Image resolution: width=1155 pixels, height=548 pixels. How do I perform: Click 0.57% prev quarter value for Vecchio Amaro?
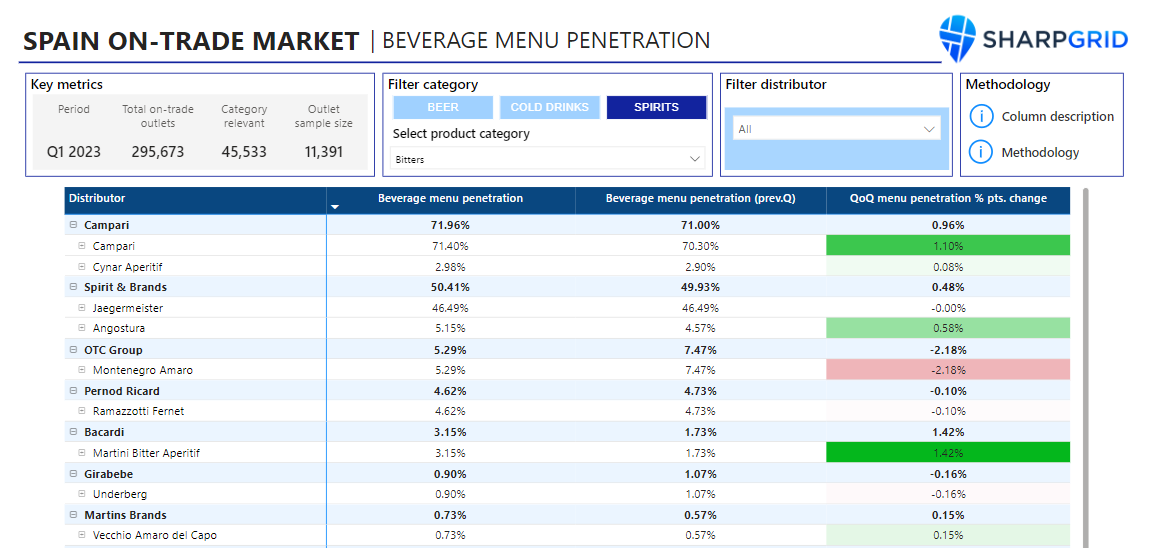pos(701,535)
